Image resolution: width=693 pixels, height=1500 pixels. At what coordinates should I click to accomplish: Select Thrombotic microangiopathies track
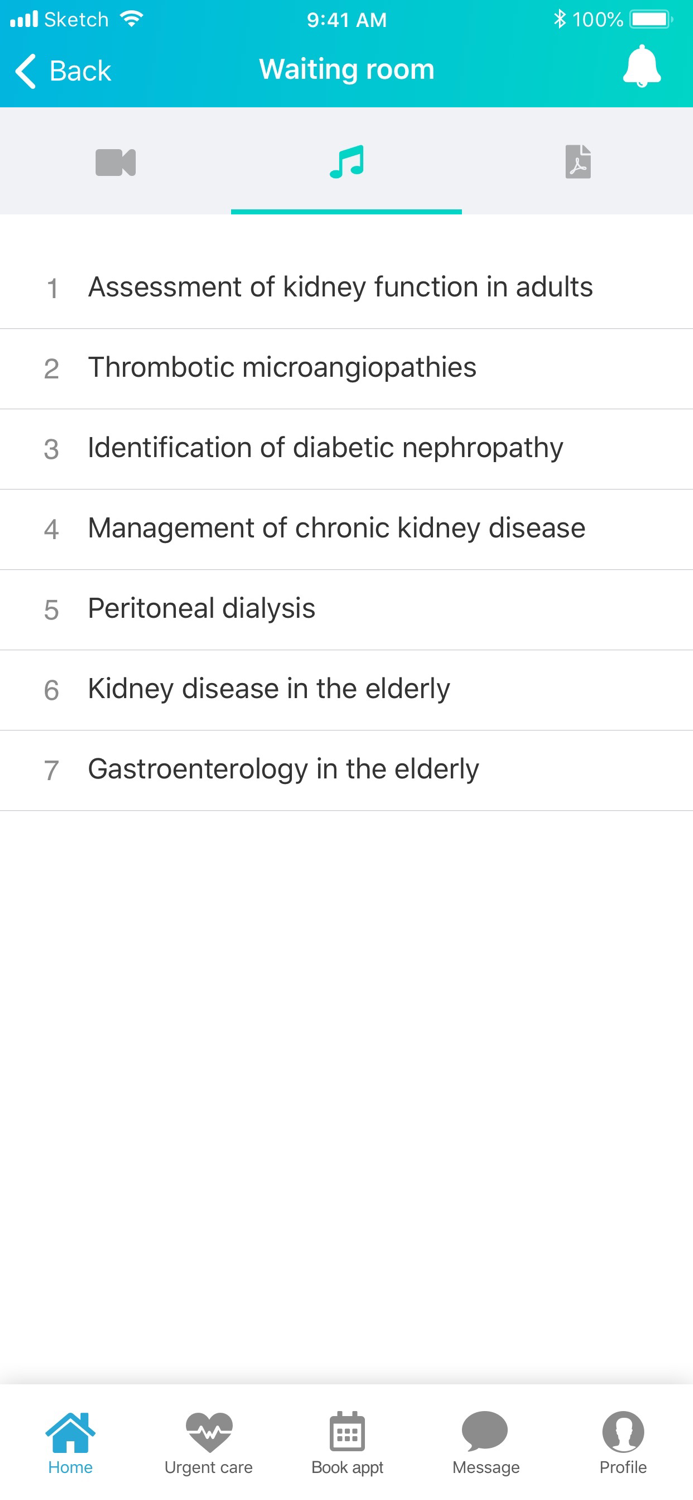click(x=282, y=368)
